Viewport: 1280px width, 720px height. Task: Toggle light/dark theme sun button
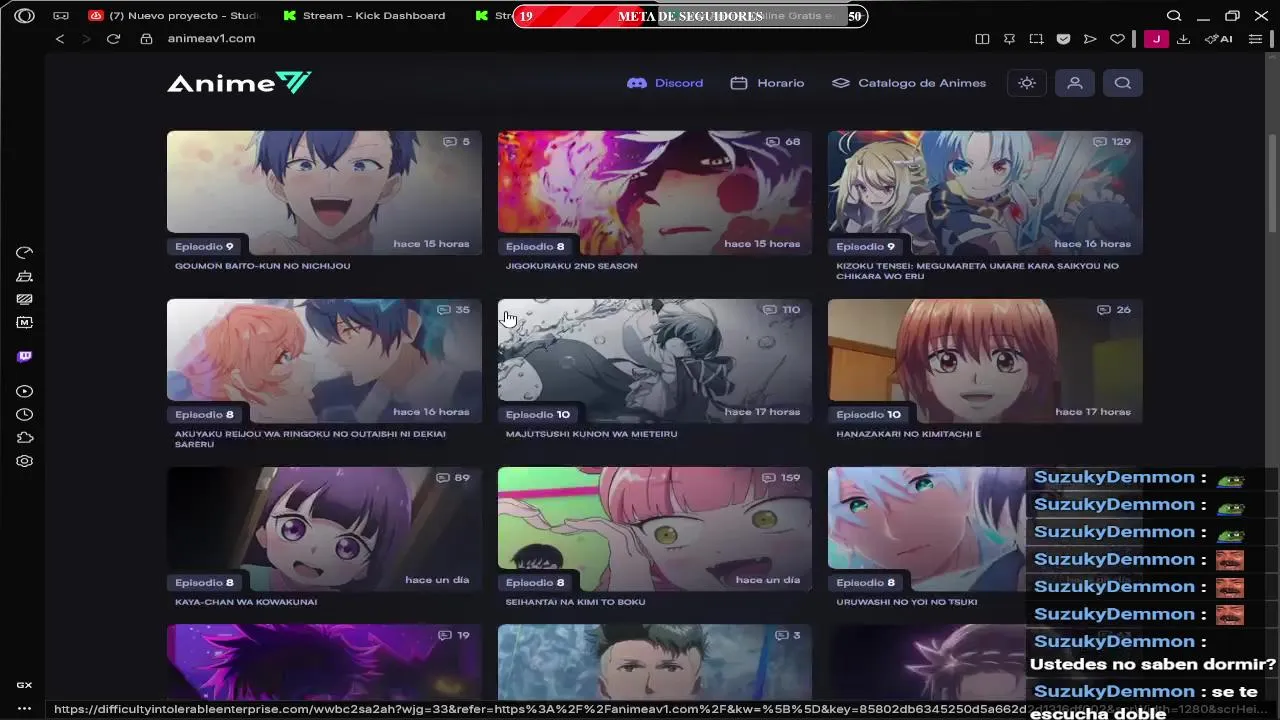point(1027,83)
